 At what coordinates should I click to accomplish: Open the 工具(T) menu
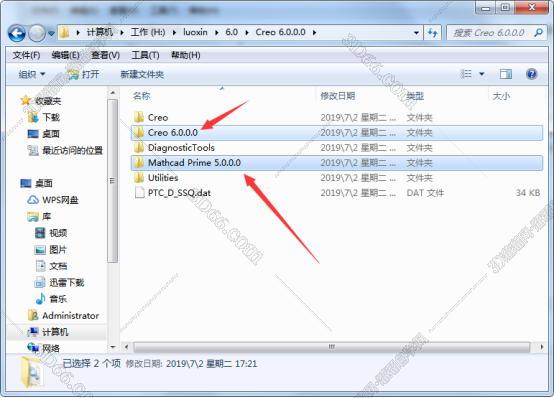[145, 55]
